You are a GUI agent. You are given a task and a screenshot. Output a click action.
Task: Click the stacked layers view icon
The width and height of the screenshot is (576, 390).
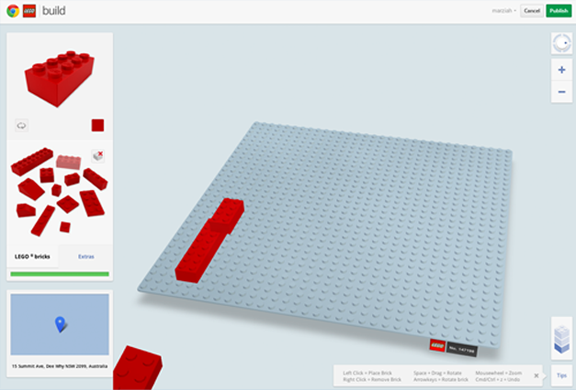[x=562, y=339]
